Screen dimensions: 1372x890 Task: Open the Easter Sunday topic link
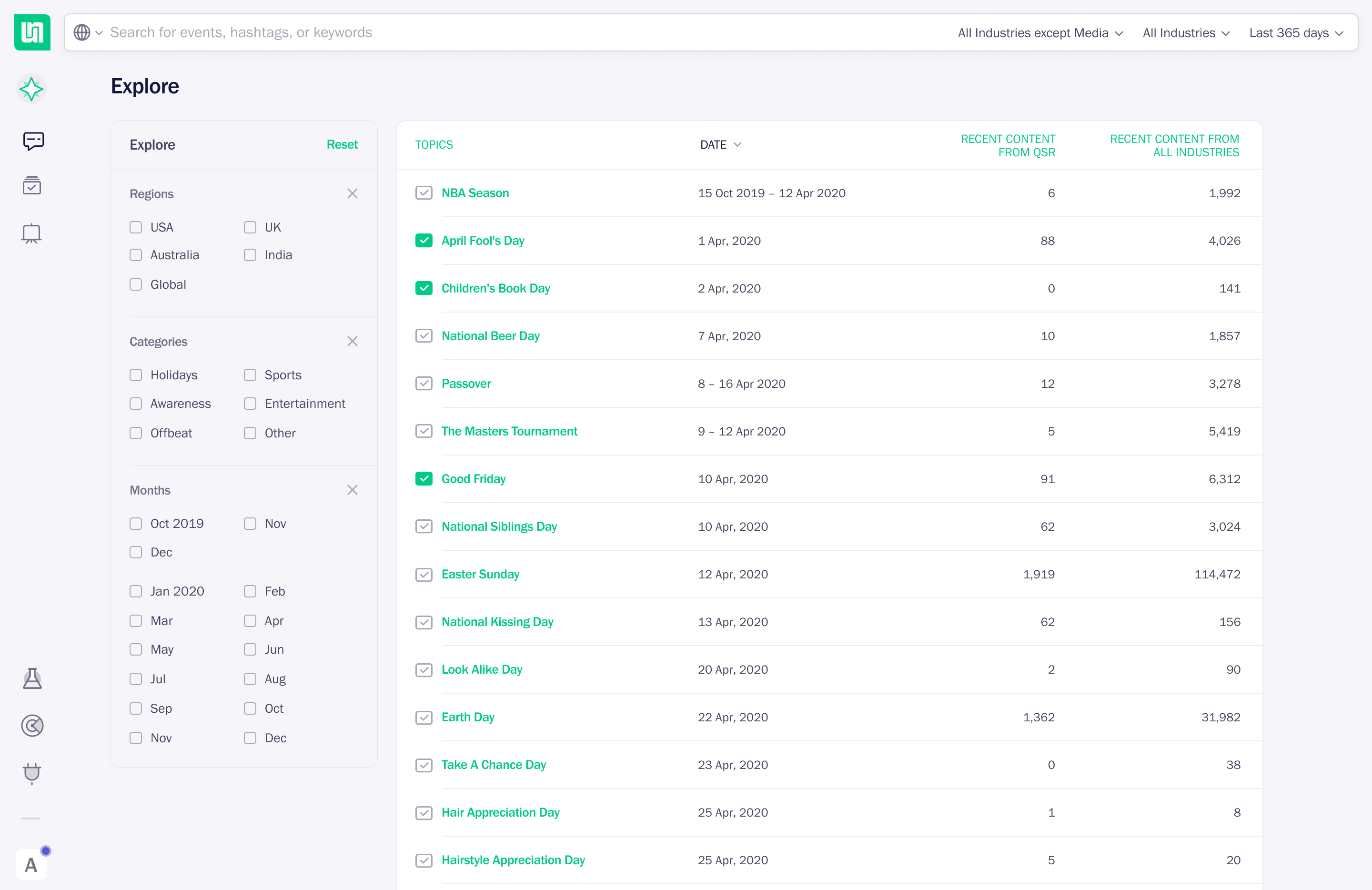(480, 574)
